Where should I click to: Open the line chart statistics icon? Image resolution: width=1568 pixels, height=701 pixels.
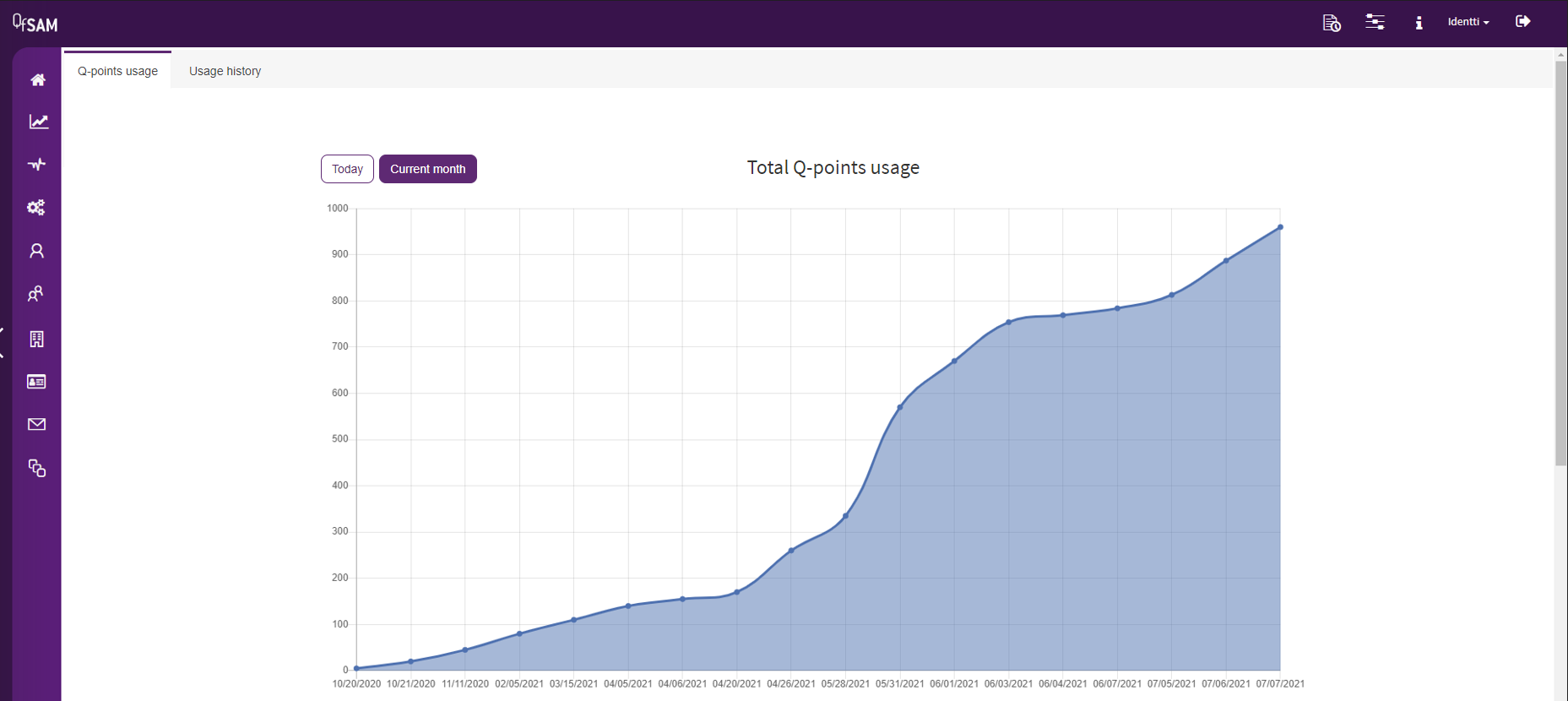[x=39, y=122]
